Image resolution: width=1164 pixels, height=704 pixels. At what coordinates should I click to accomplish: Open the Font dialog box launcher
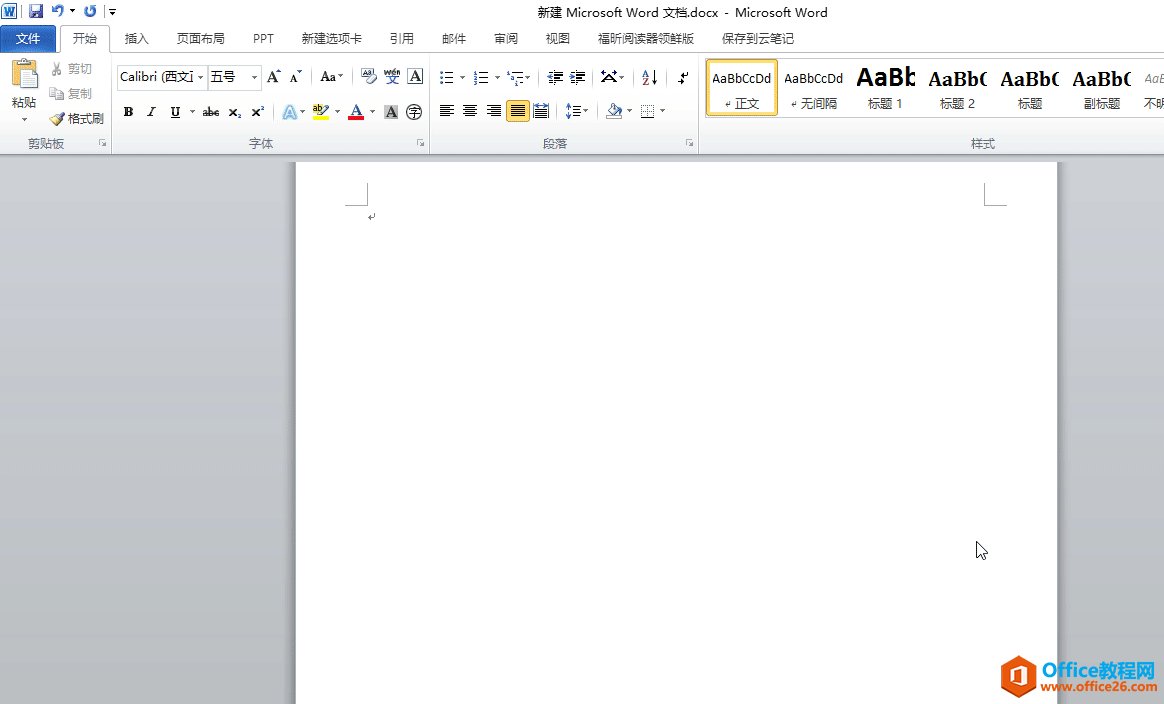[x=420, y=143]
